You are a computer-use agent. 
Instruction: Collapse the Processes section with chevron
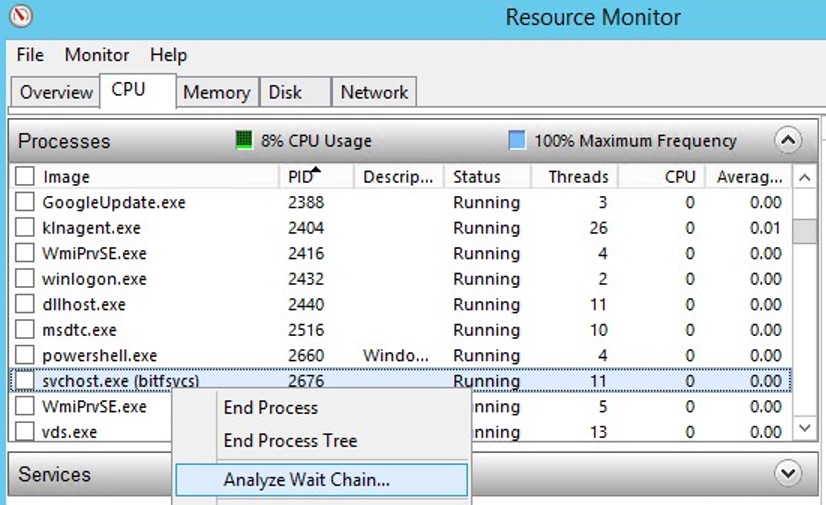point(788,141)
